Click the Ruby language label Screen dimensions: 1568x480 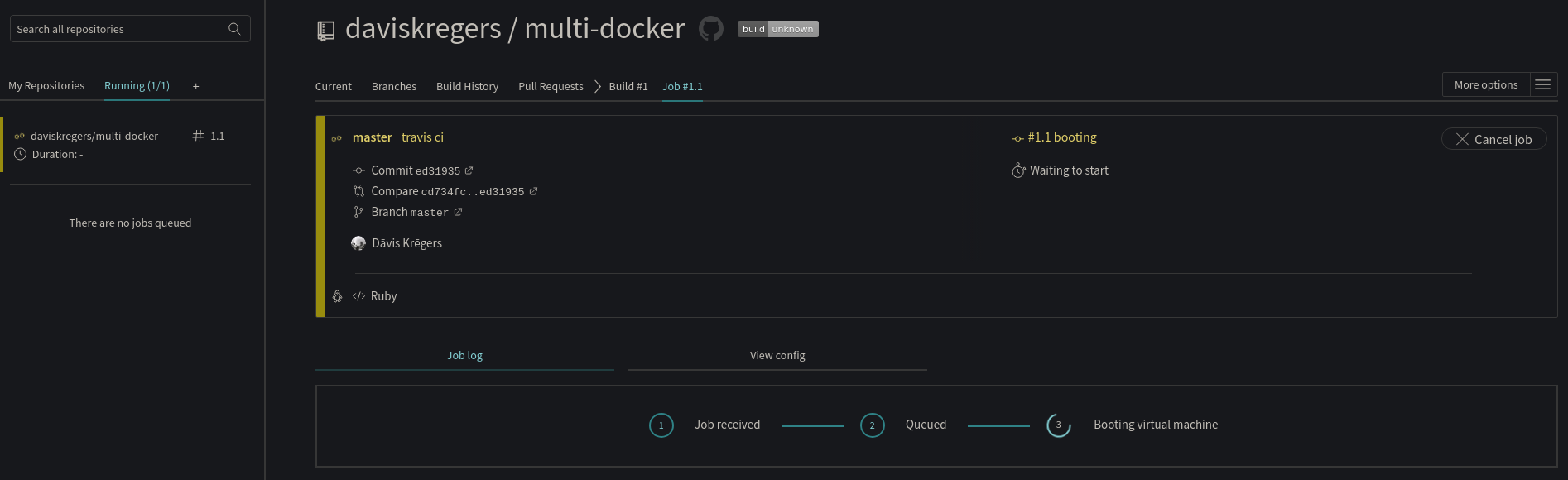click(384, 296)
